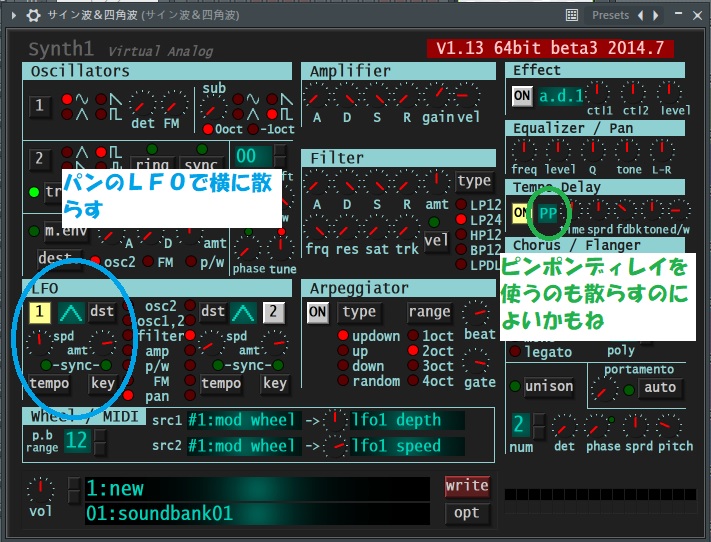Toggle portamento auto button
The width and height of the screenshot is (711, 542).
[660, 388]
